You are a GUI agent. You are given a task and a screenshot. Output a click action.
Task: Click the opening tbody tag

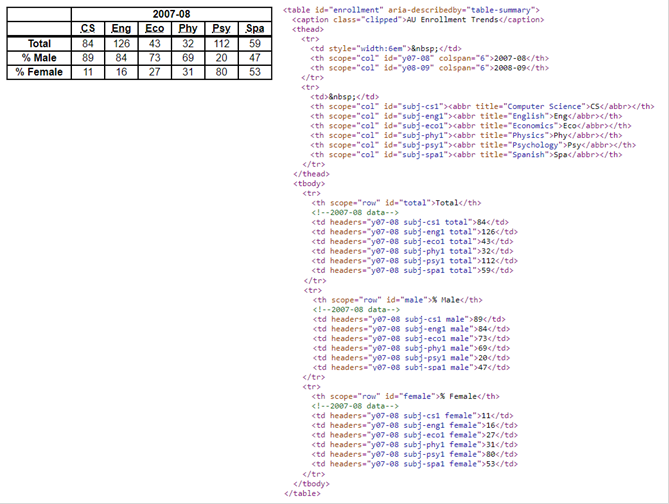pyautogui.click(x=309, y=184)
